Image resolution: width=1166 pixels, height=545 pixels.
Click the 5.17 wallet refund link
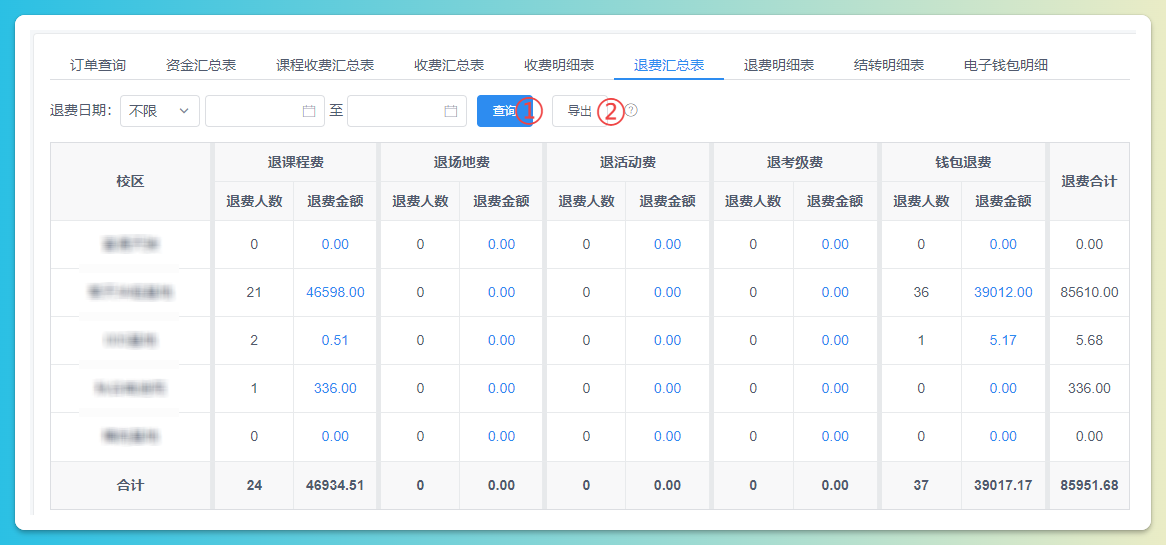pos(1003,341)
